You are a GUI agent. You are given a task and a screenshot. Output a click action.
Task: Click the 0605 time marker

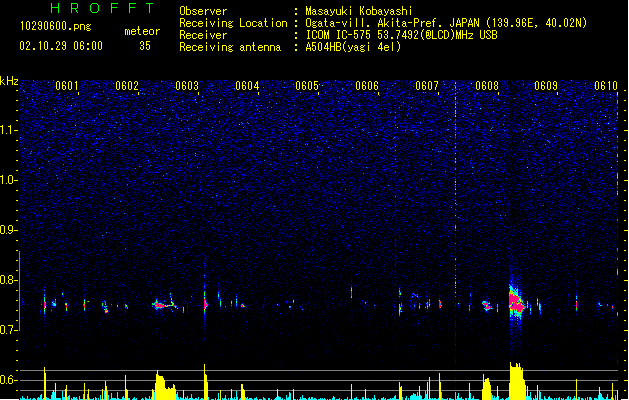307,86
